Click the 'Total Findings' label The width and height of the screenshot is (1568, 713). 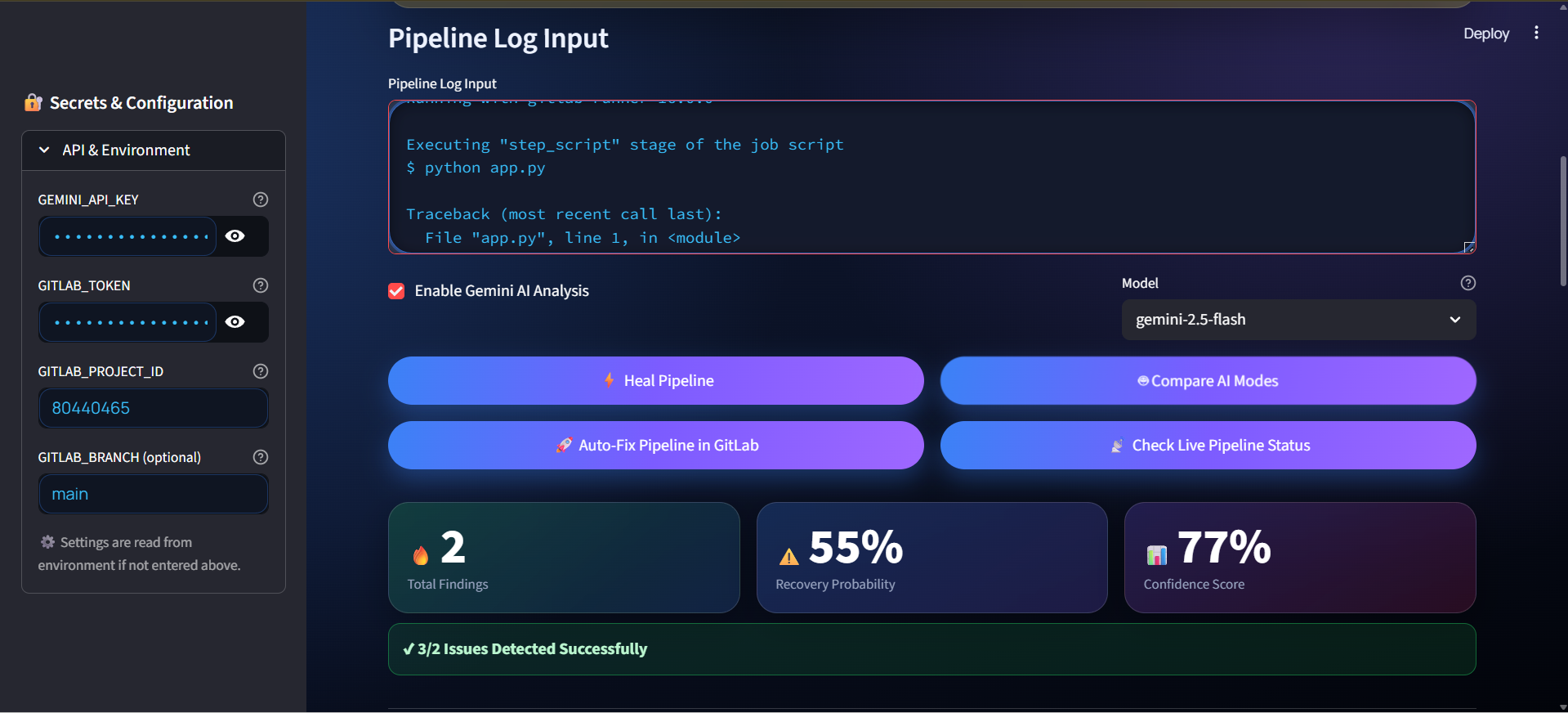(448, 585)
